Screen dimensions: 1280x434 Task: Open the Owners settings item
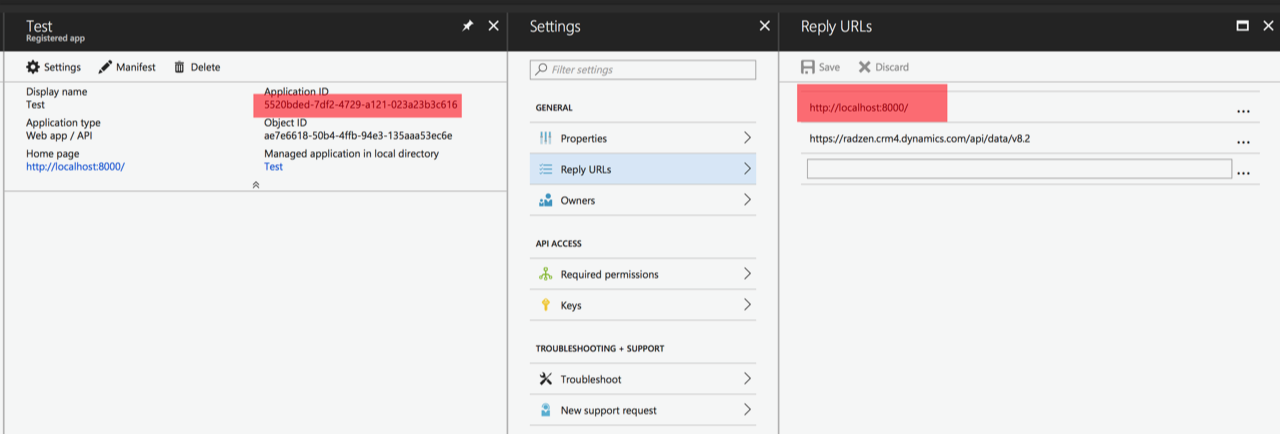click(x=643, y=200)
